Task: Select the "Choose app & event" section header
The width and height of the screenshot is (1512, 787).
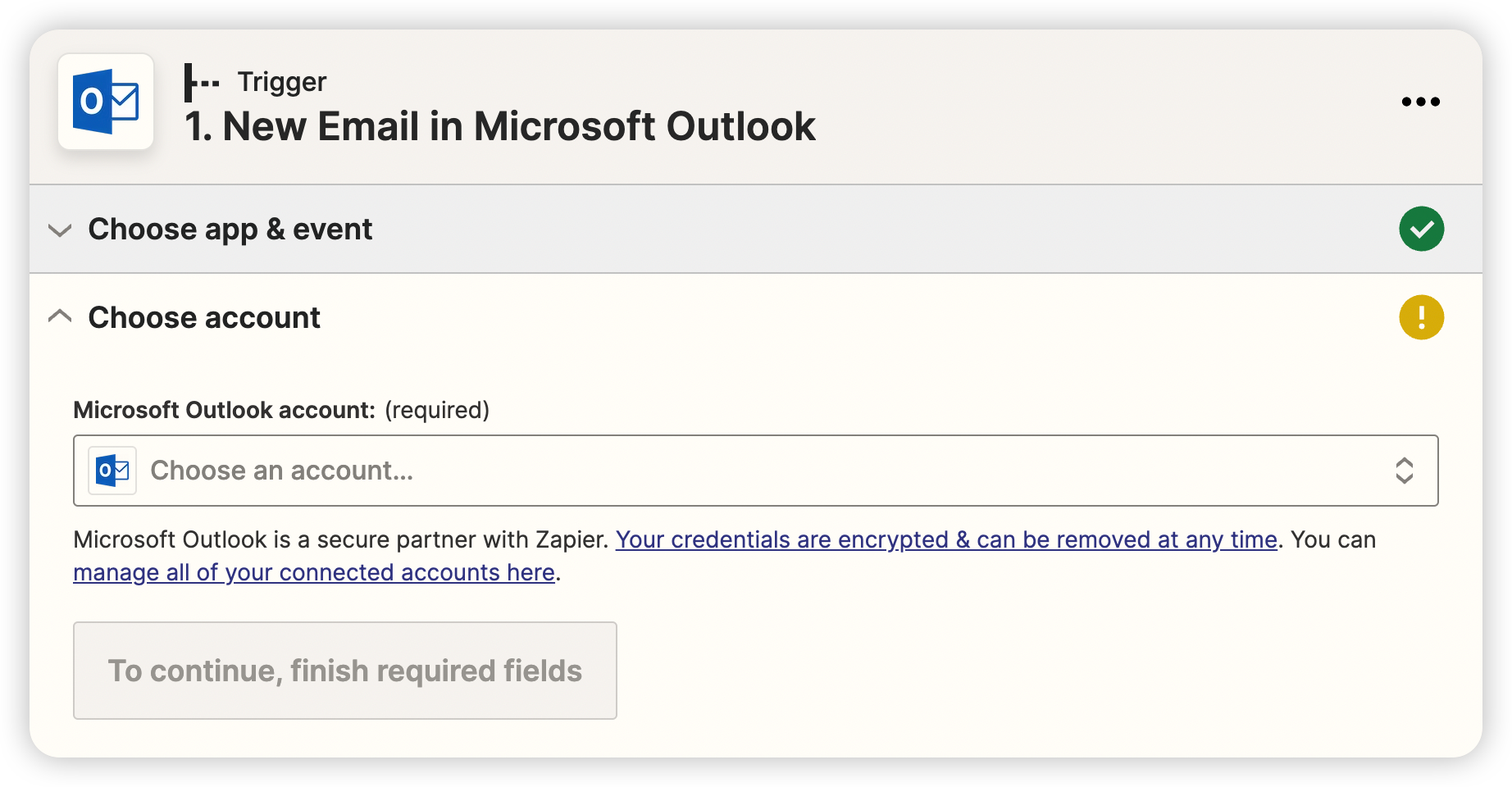Action: tap(230, 230)
